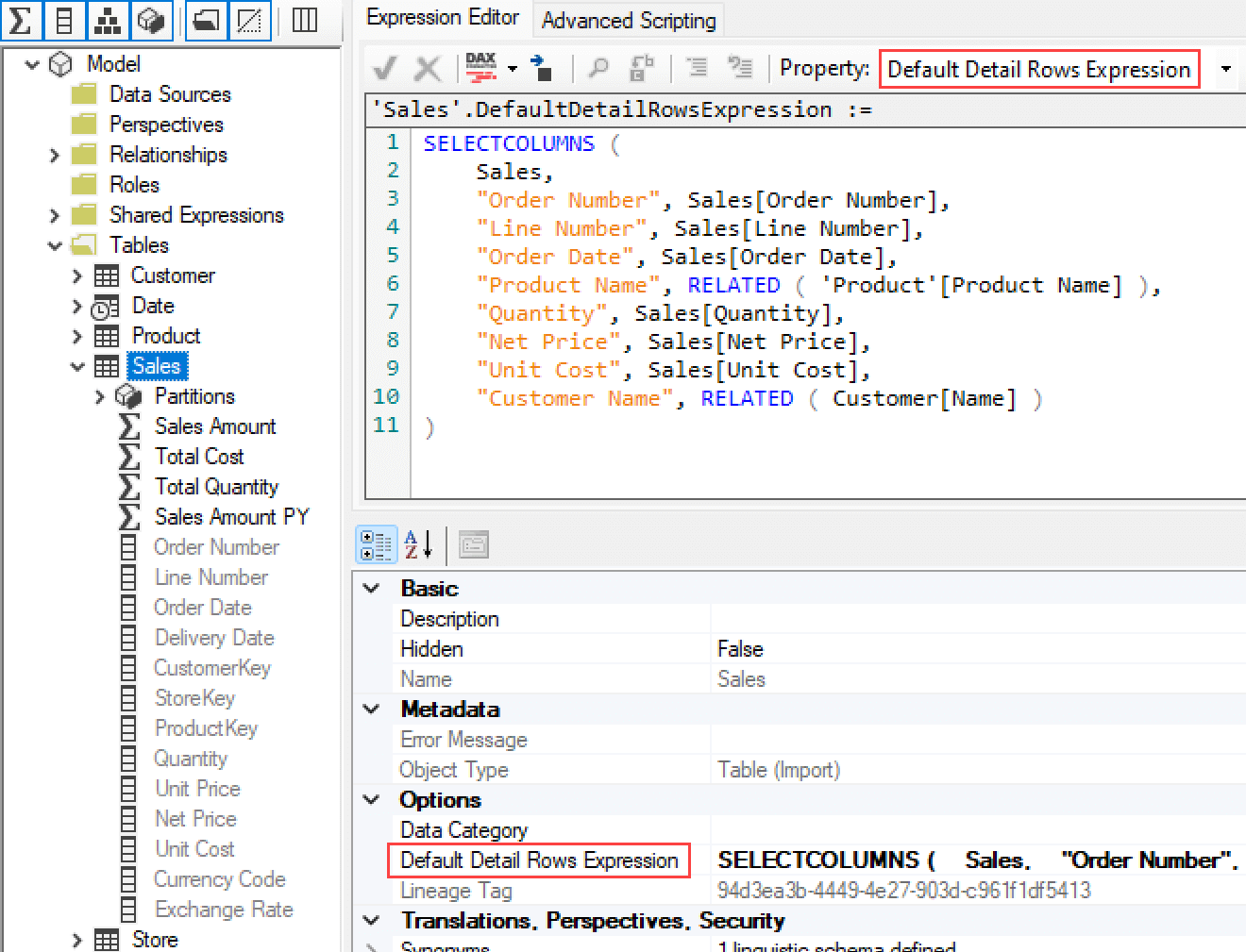The width and height of the screenshot is (1246, 952).
Task: Select the Delivery Date column
Action: pyautogui.click(x=214, y=638)
